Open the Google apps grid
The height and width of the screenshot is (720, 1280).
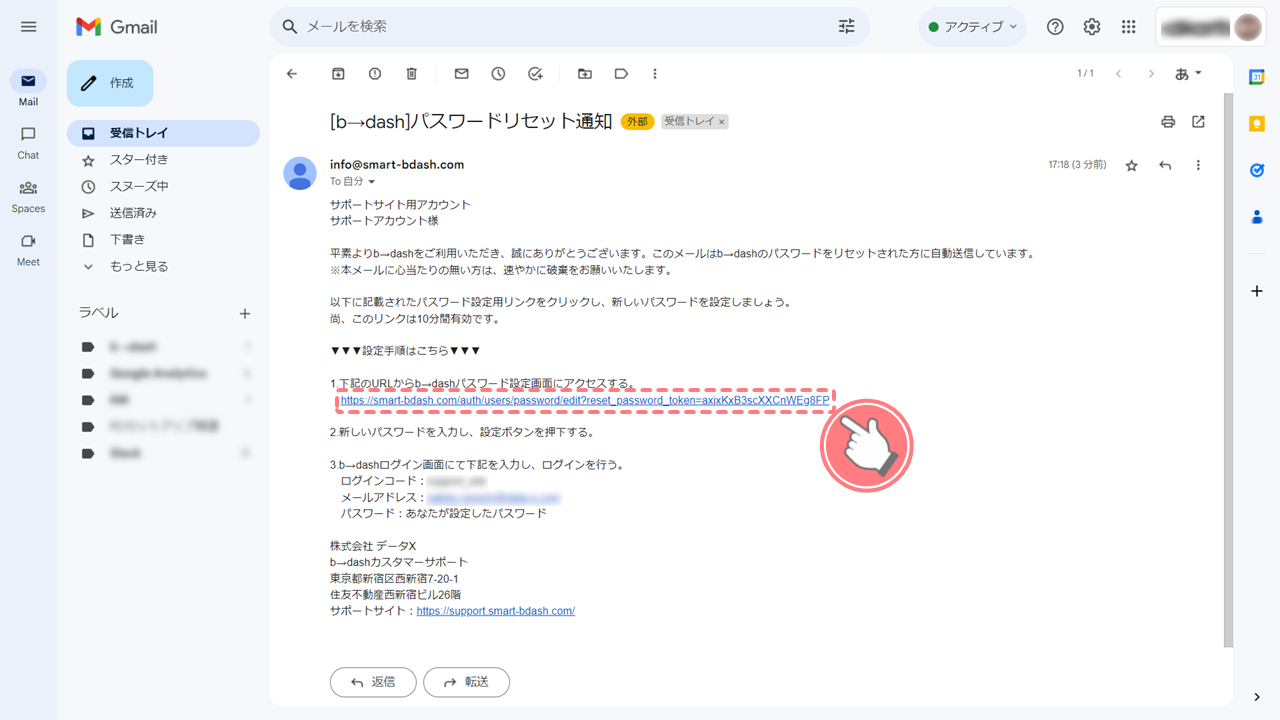click(x=1129, y=27)
